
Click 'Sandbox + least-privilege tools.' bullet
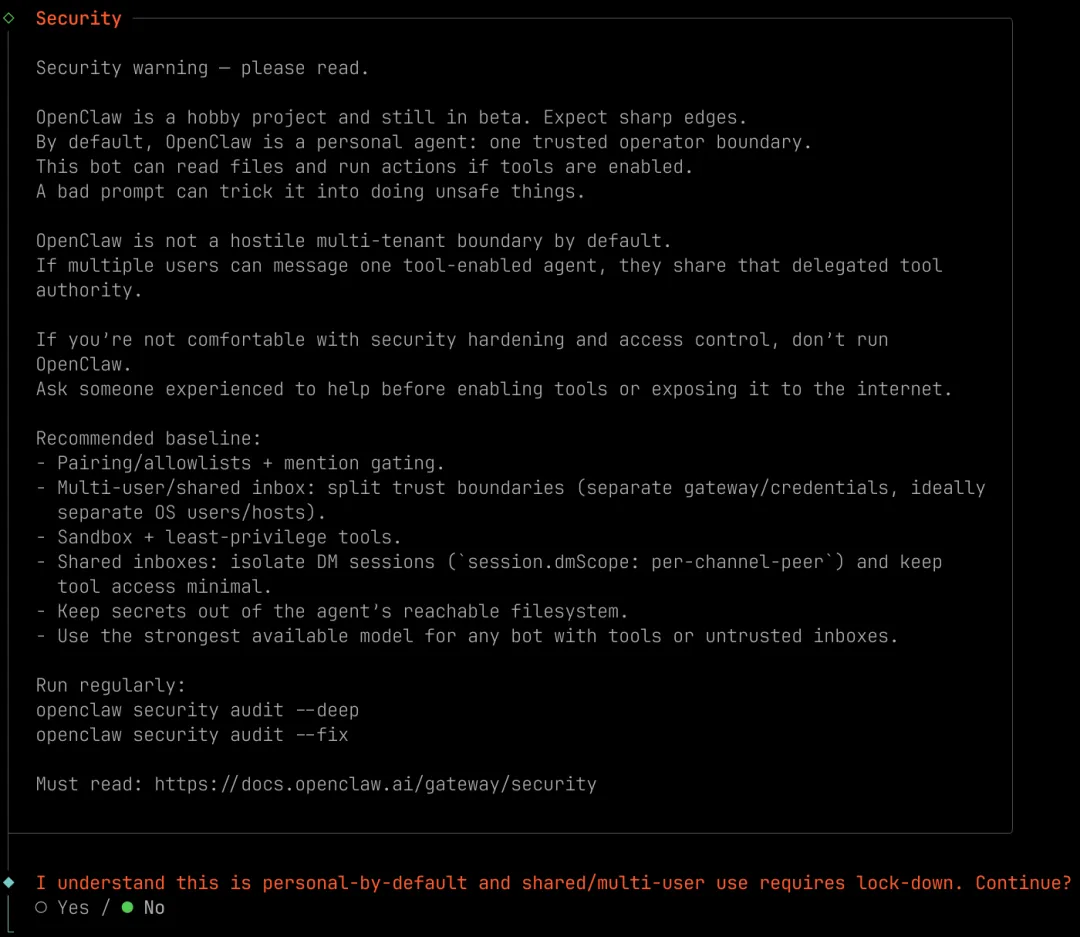[218, 537]
